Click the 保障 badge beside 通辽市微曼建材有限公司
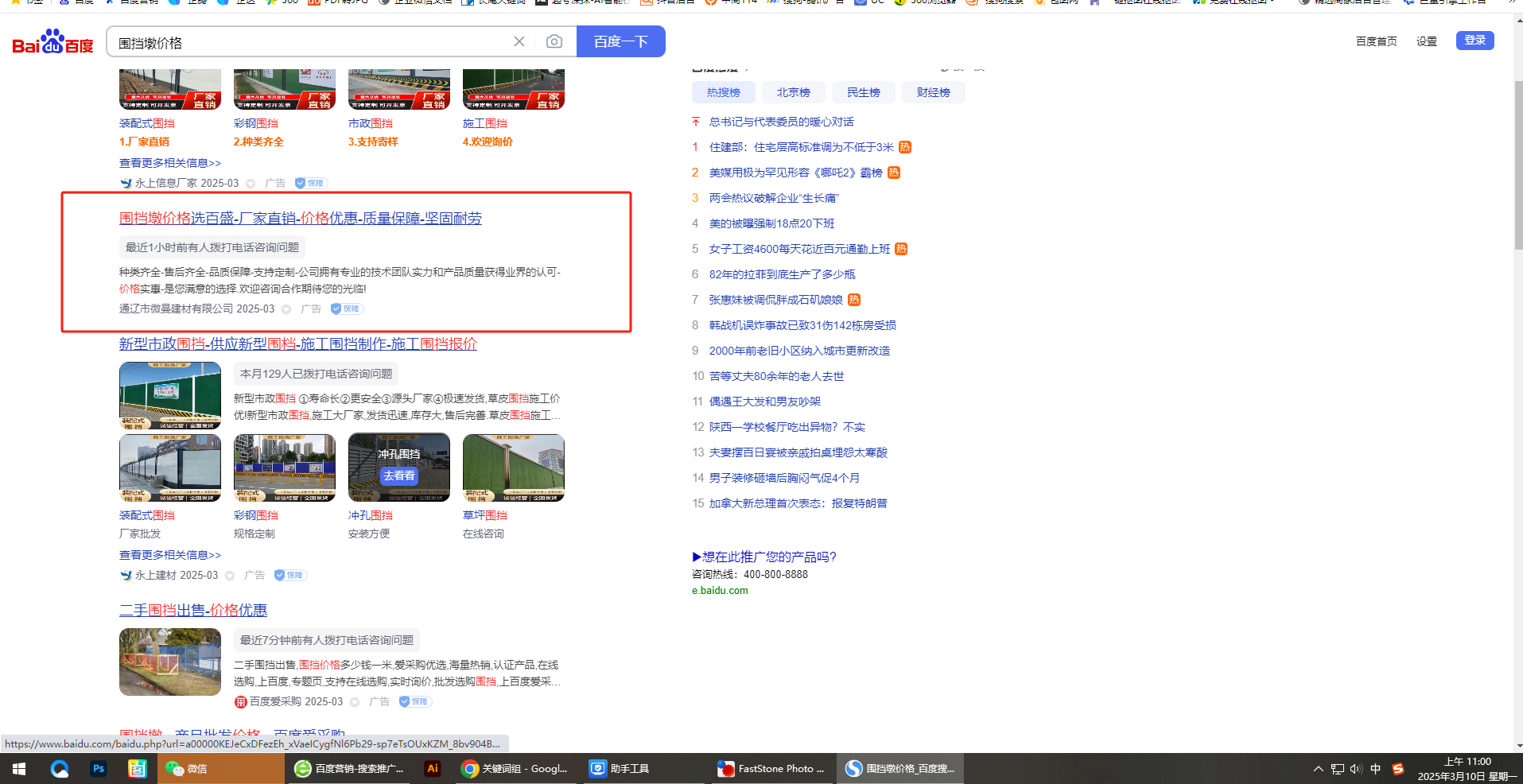This screenshot has height=784, width=1523. click(346, 309)
